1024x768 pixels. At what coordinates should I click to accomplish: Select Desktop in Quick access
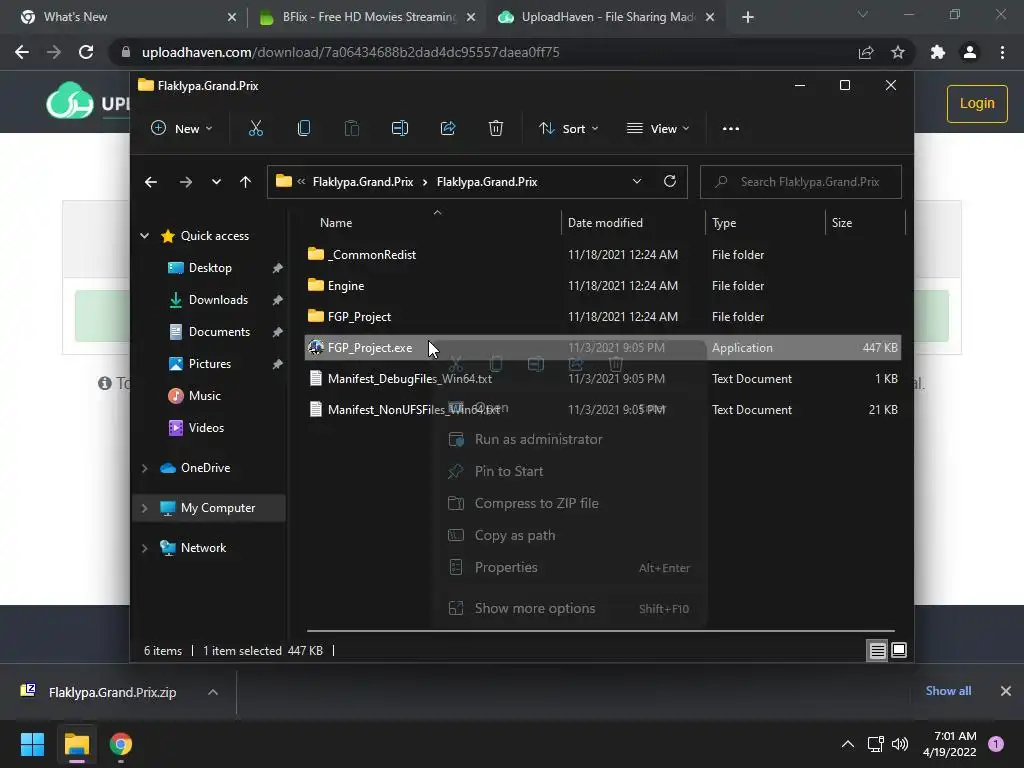click(x=210, y=268)
